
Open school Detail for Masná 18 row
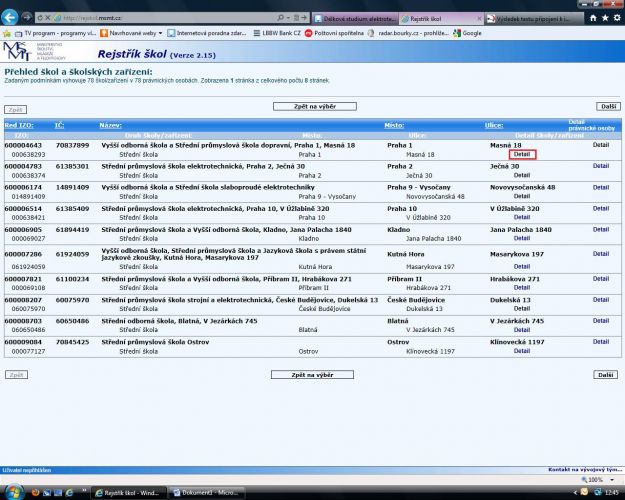pyautogui.click(x=522, y=154)
